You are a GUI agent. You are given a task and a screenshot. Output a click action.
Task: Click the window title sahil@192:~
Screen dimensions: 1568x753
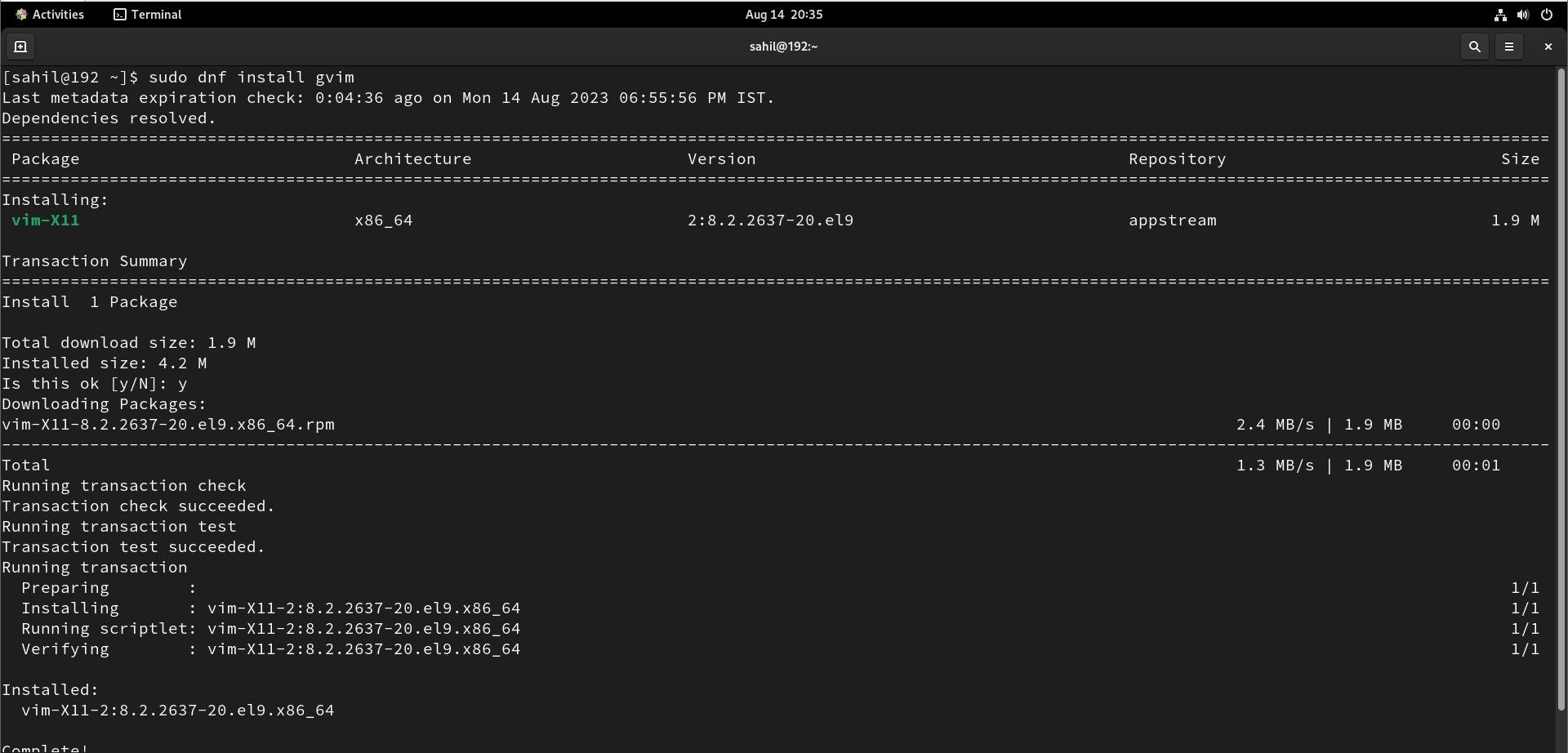click(782, 47)
